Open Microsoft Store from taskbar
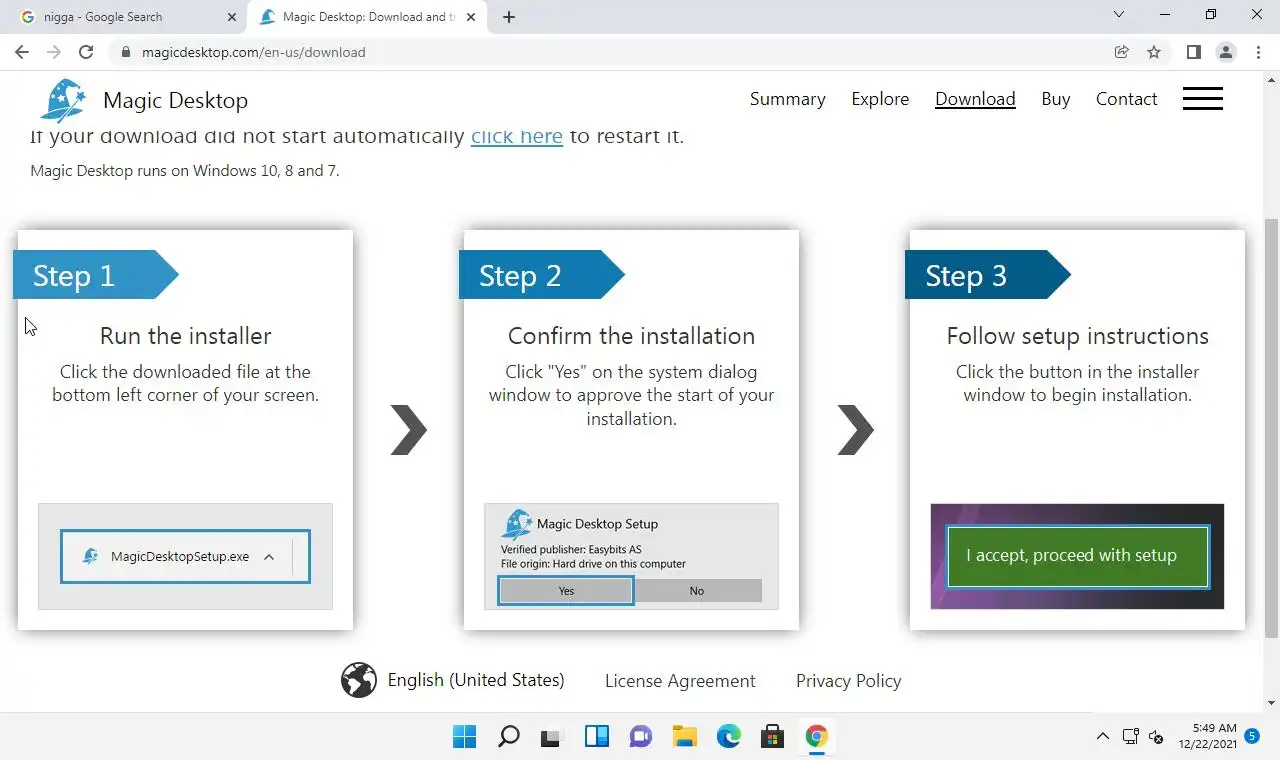This screenshot has width=1280, height=760. click(772, 737)
